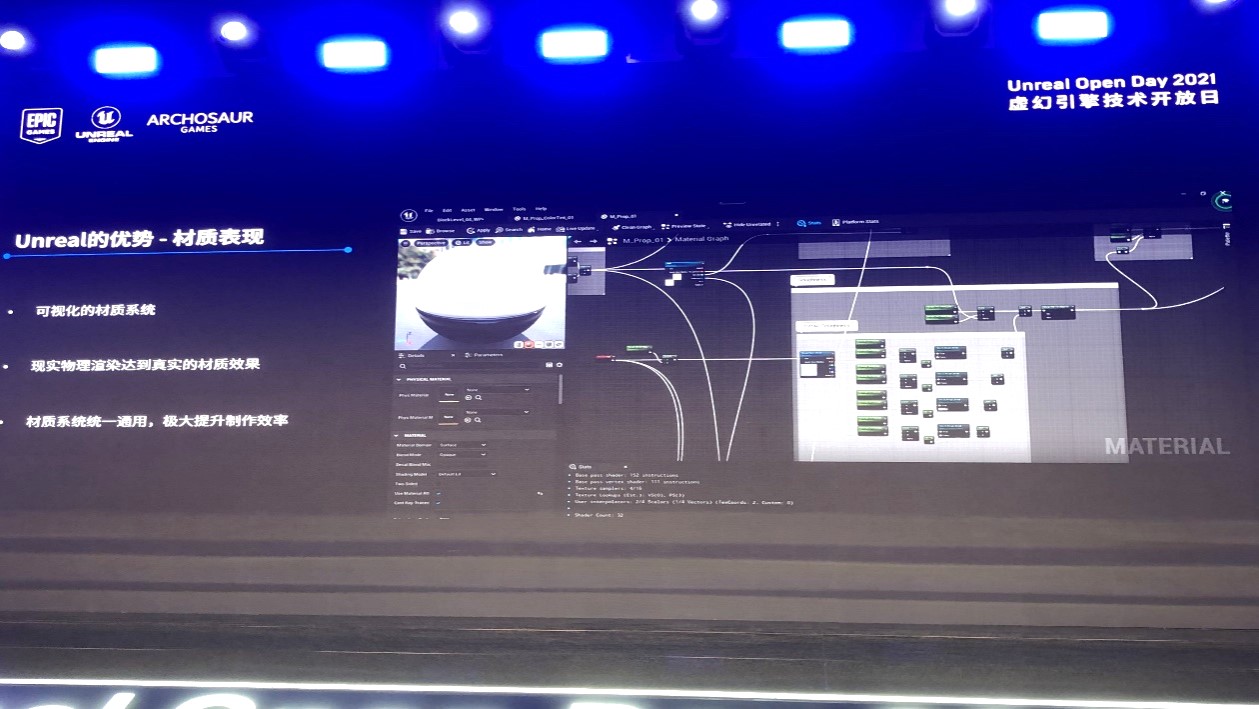1259x709 pixels.
Task: Open the Help menu
Action: (541, 208)
